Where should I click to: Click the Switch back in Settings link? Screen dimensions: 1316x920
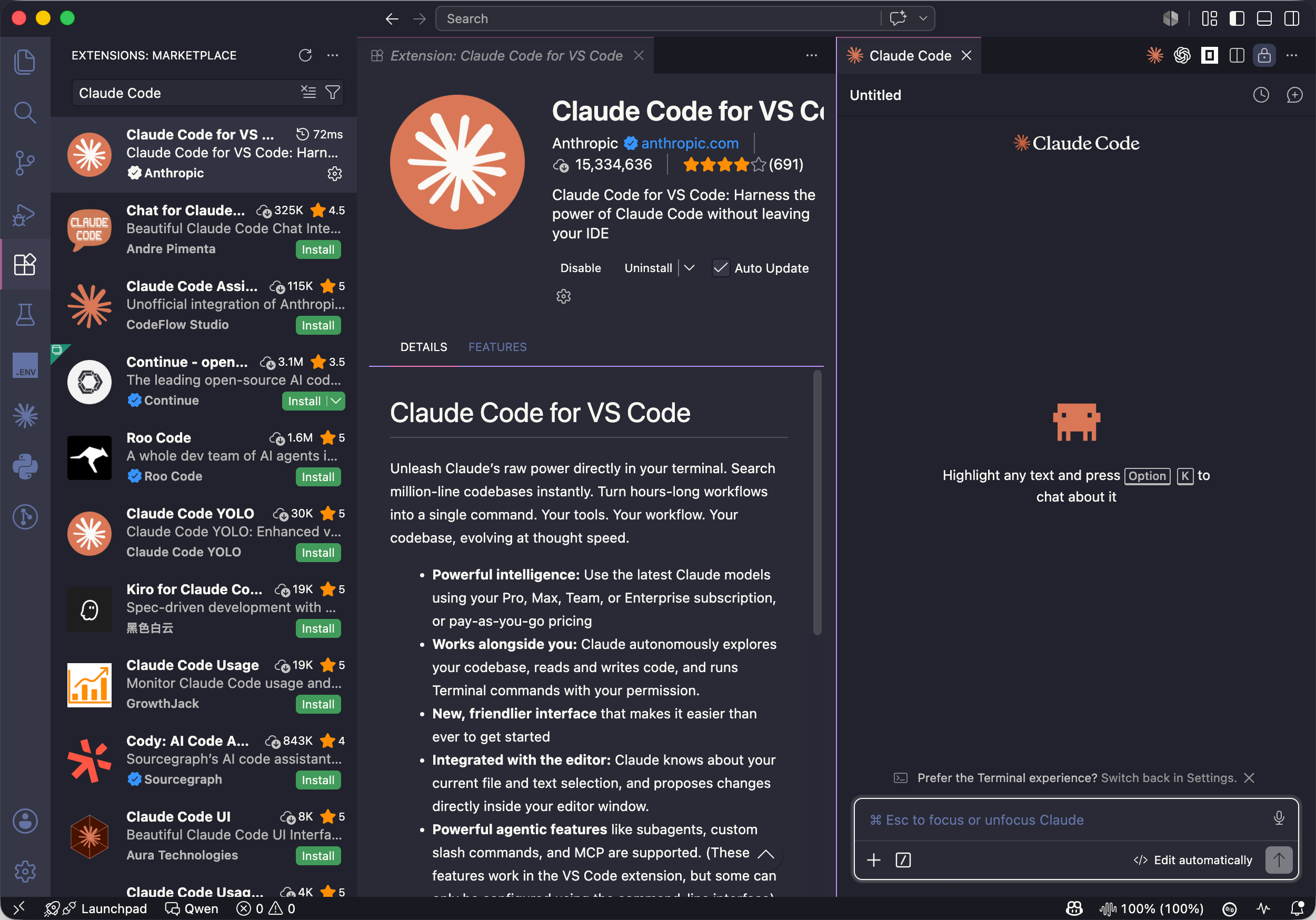coord(1169,778)
